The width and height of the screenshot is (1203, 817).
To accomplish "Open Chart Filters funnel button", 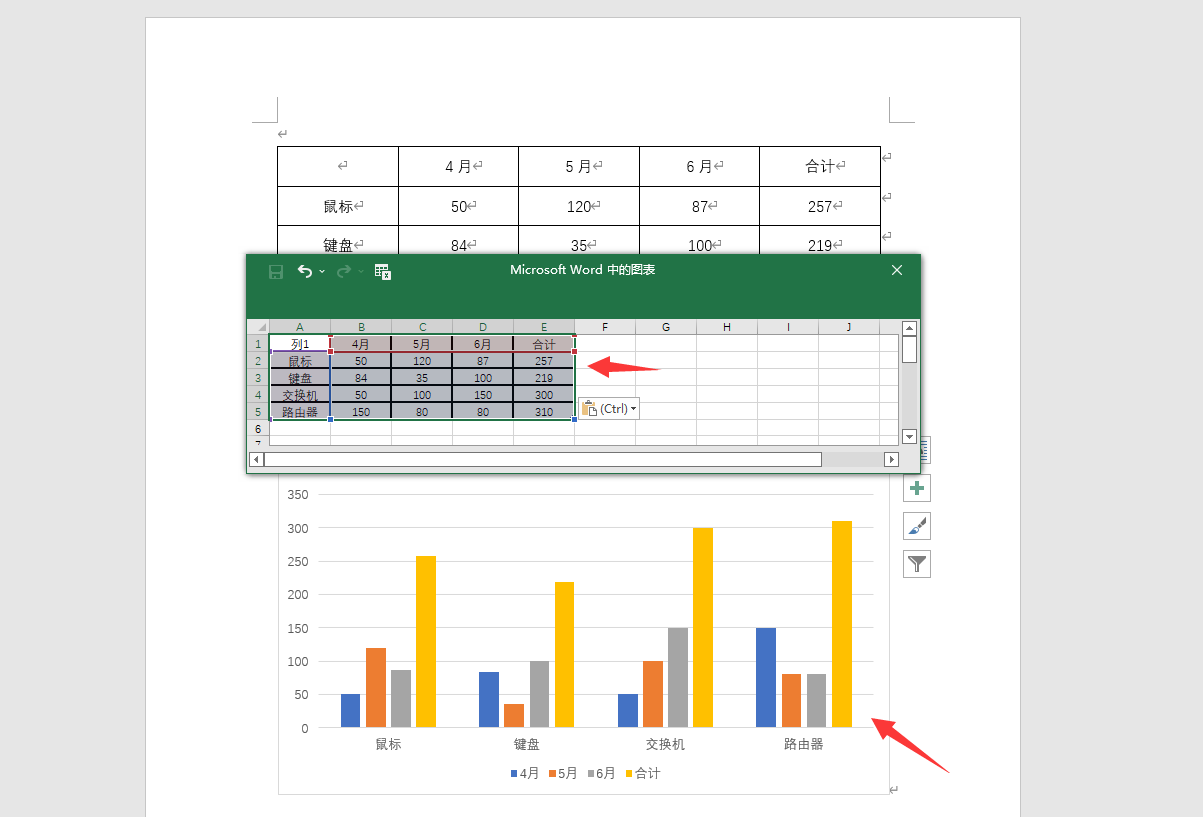I will coord(917,564).
